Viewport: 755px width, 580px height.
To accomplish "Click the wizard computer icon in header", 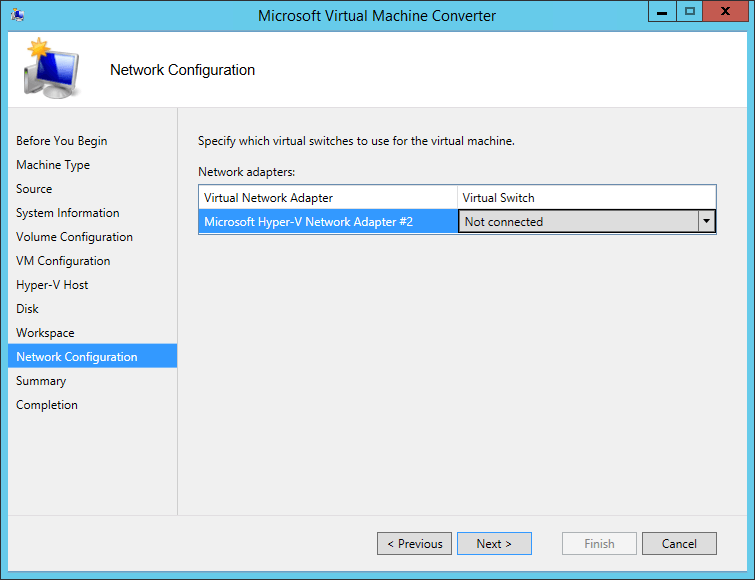I will tap(52, 69).
